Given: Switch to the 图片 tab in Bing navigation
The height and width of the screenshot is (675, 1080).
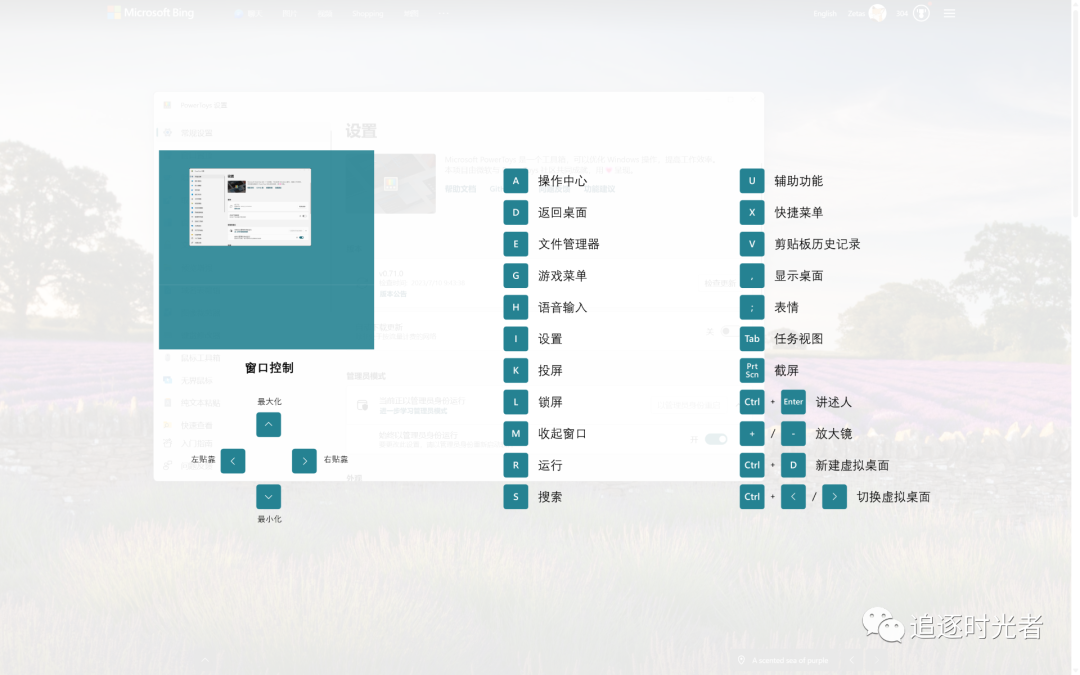Looking at the screenshot, I should pos(292,12).
